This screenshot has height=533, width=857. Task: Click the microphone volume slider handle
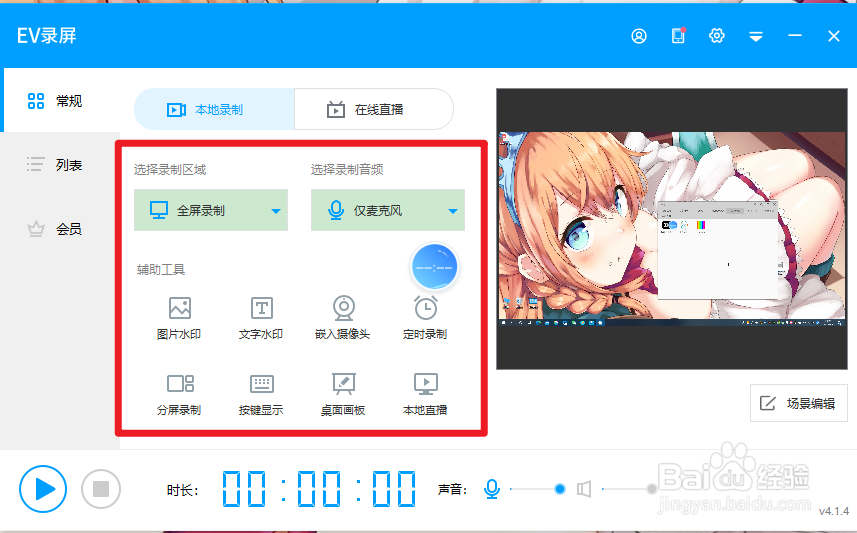[560, 489]
